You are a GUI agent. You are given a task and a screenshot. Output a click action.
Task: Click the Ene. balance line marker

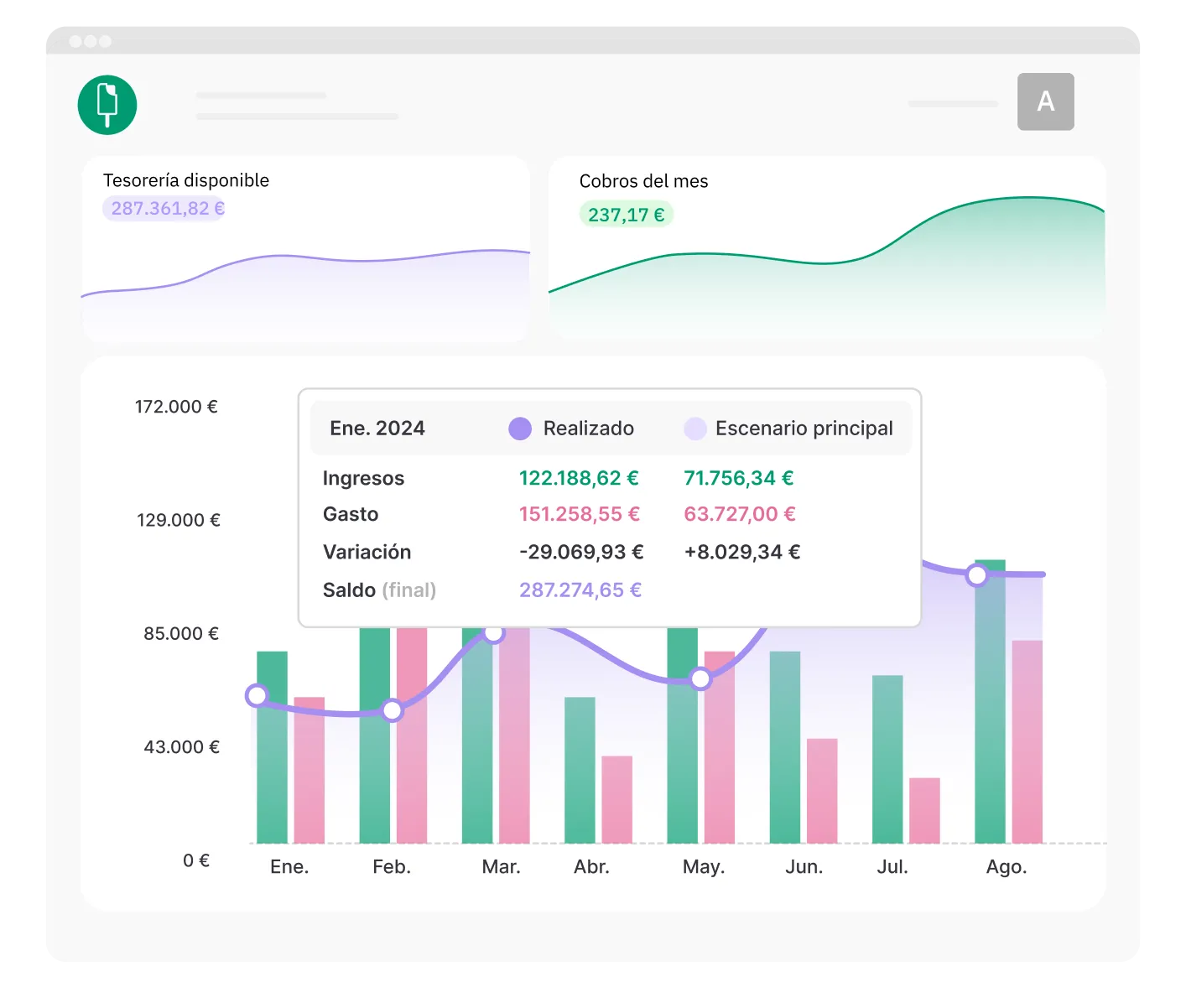(x=257, y=695)
